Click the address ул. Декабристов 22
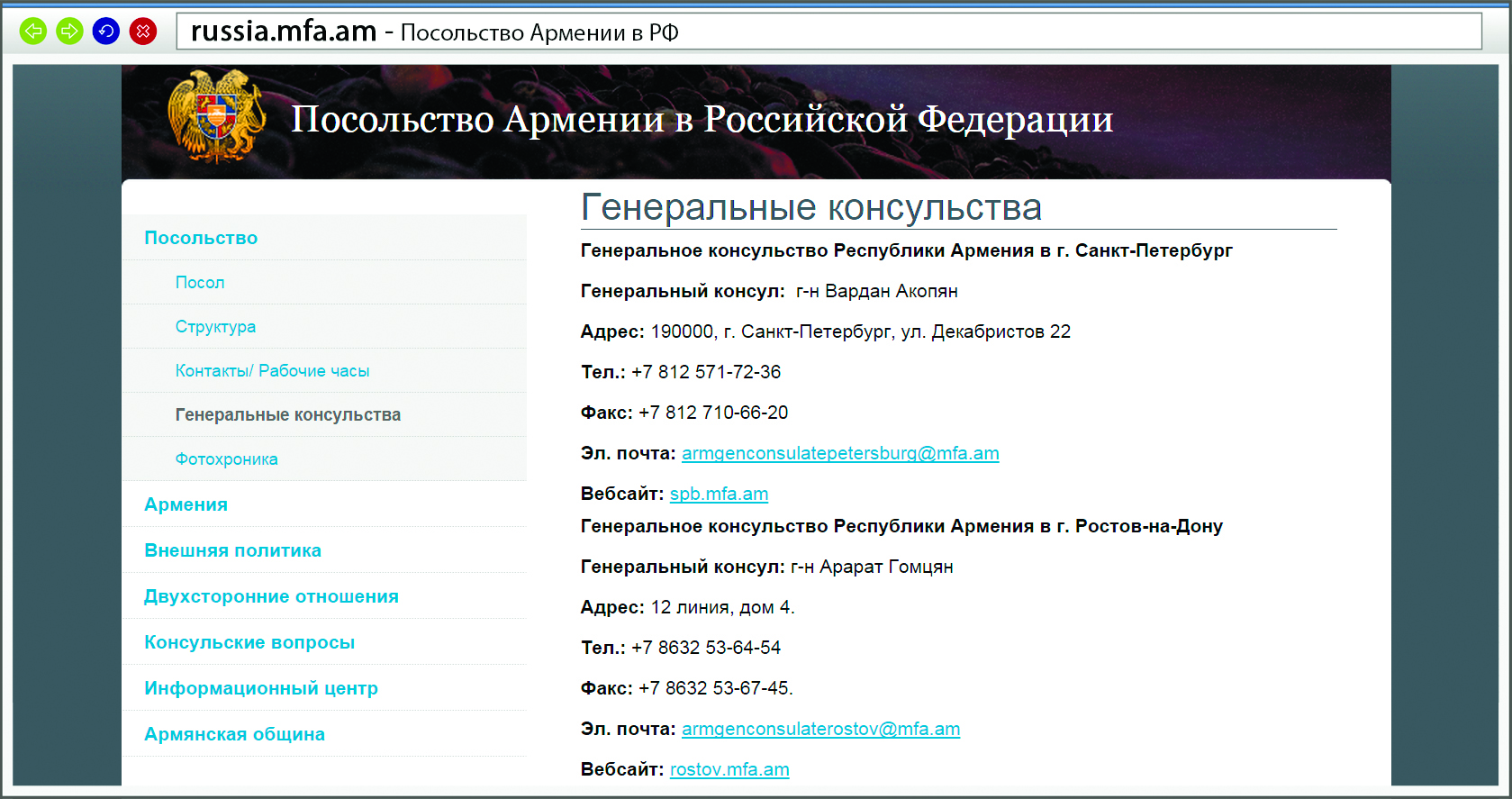Screen dimensions: 1512x799 pos(986,331)
